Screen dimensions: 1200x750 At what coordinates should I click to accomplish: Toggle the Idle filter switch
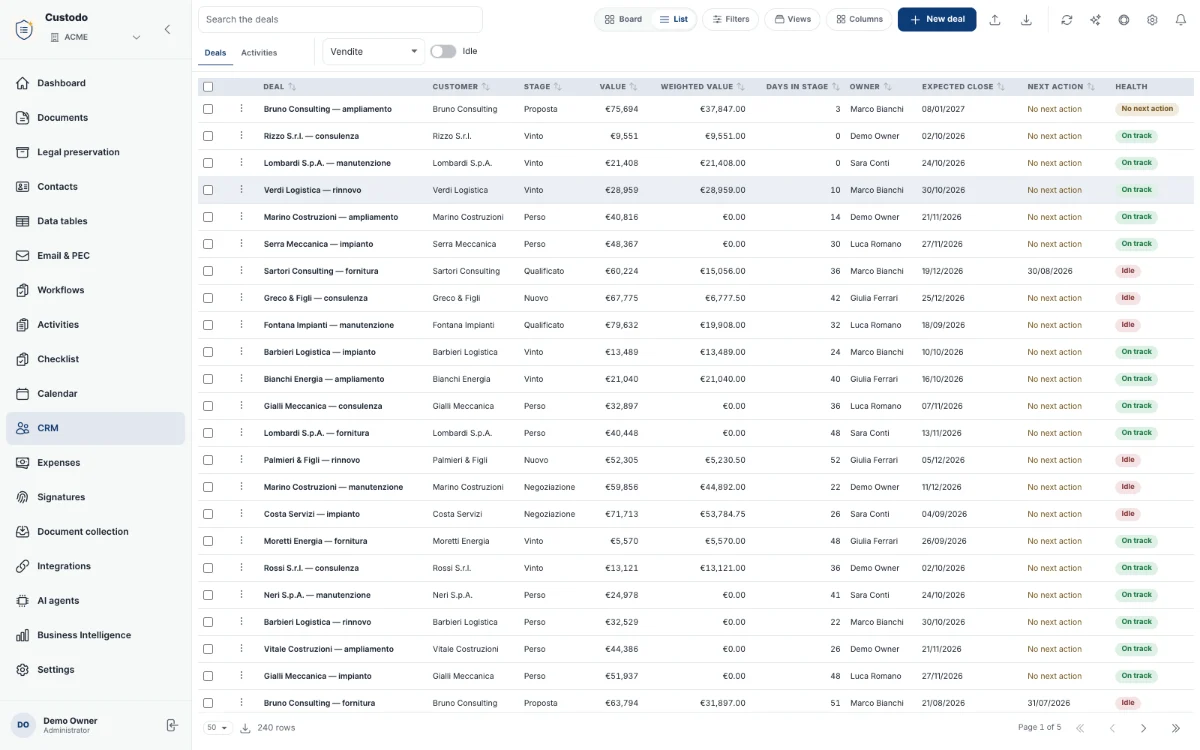tap(443, 51)
